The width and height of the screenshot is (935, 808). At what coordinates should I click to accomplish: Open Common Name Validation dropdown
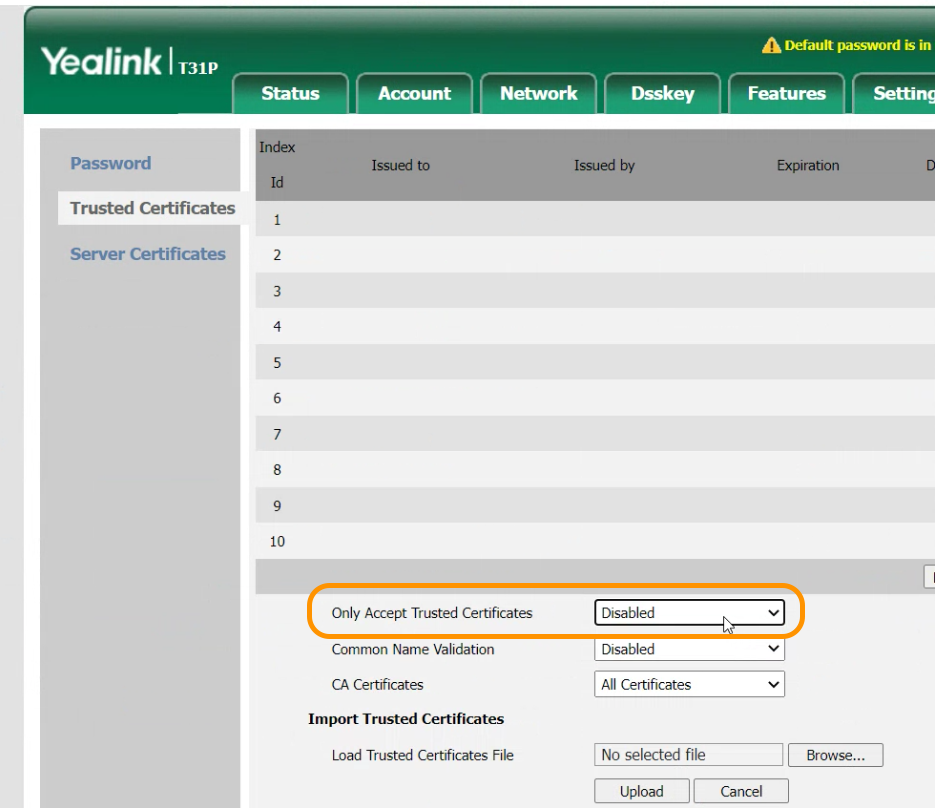(689, 649)
